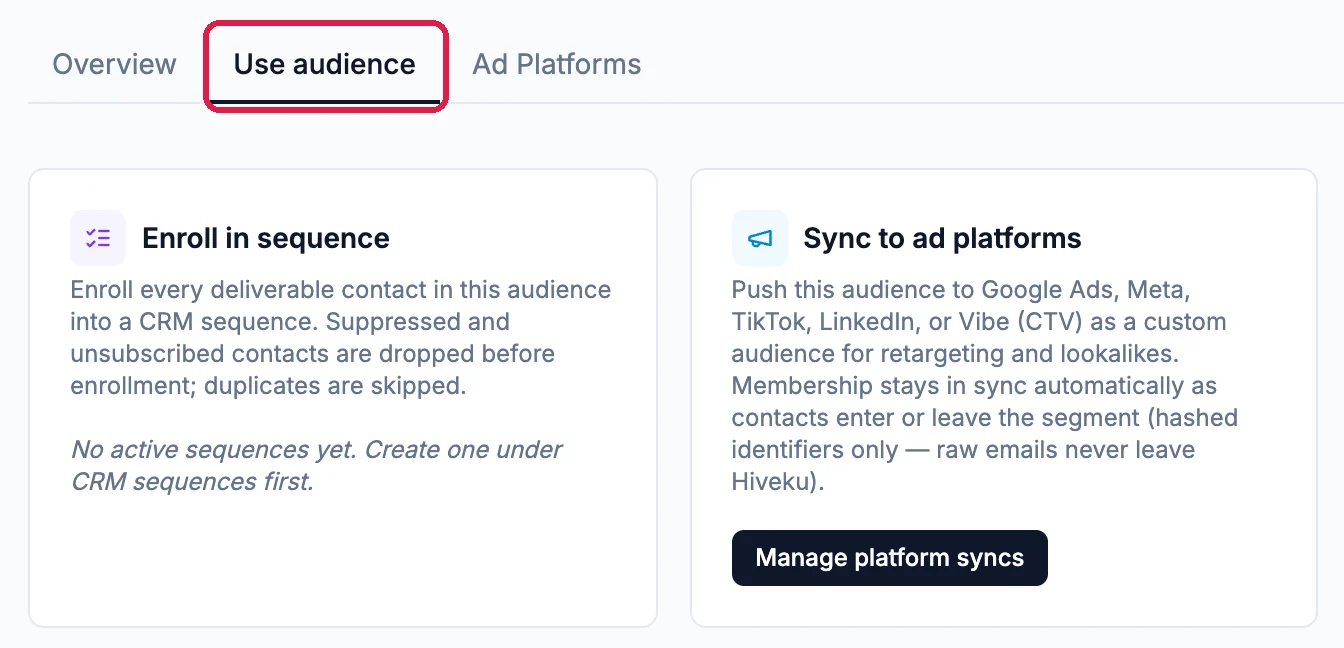Click the Manage platform syncs button
The height and width of the screenshot is (648, 1344).
889,558
